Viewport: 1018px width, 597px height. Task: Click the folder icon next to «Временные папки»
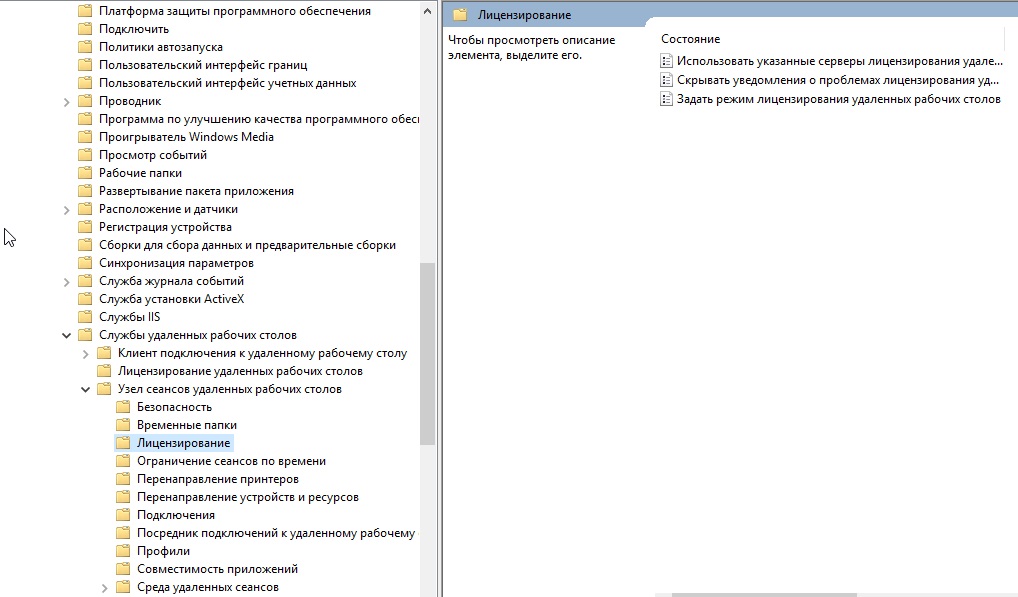click(123, 425)
